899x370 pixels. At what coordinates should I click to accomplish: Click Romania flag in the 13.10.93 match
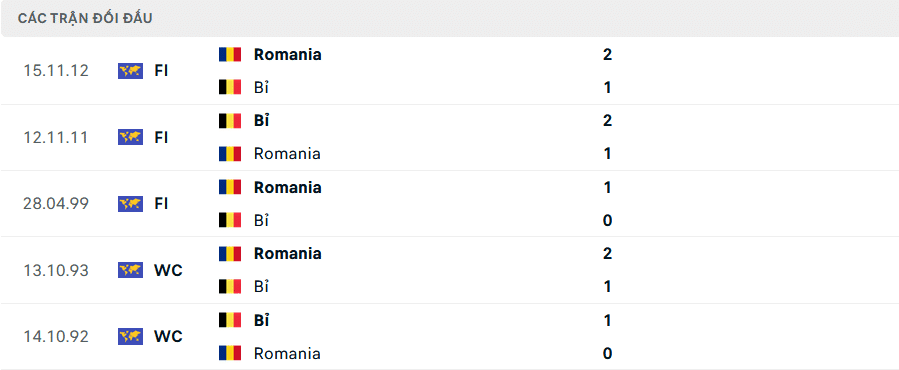click(230, 254)
